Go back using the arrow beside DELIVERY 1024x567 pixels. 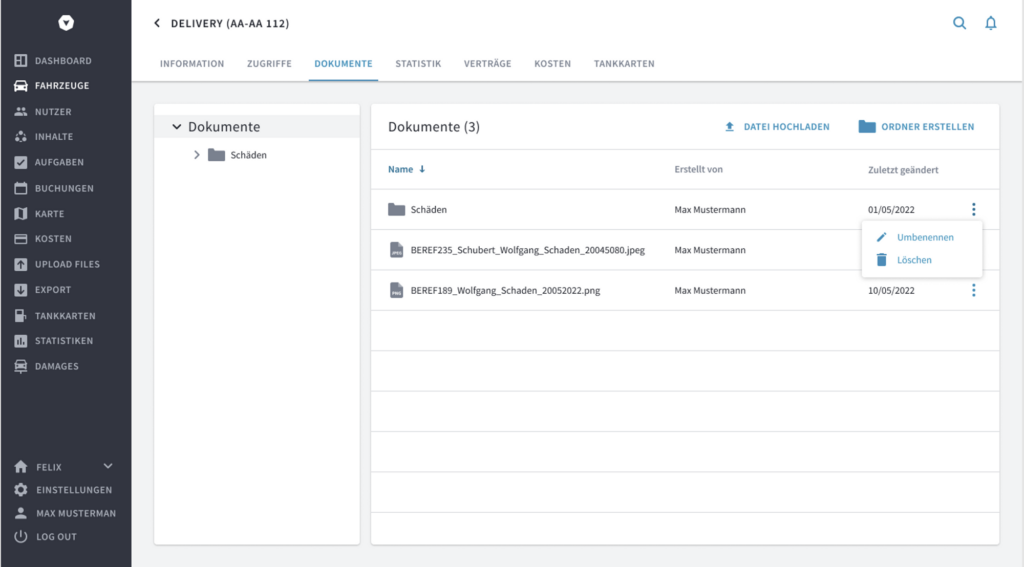pos(157,23)
